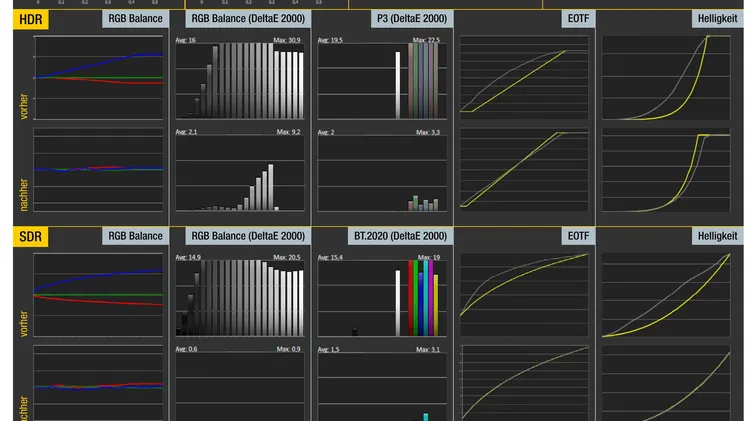Open the SDR vorher EOTF curve chart
The image size is (750, 421).
point(525,294)
